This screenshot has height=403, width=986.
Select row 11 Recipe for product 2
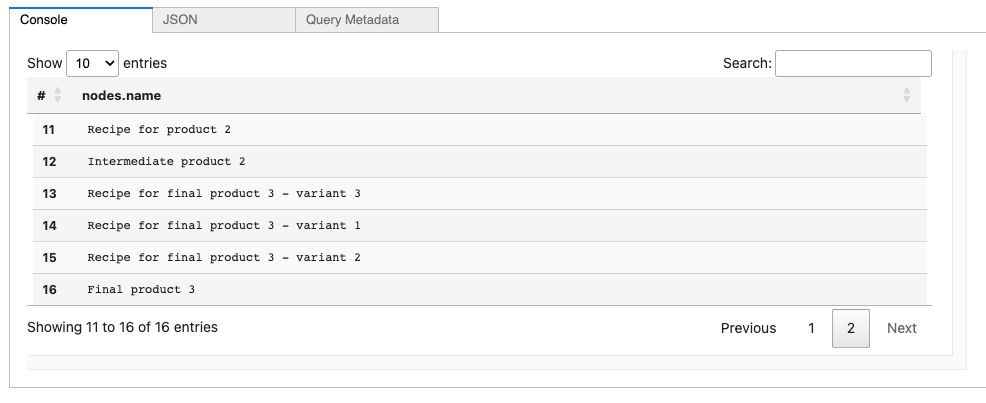(480, 130)
